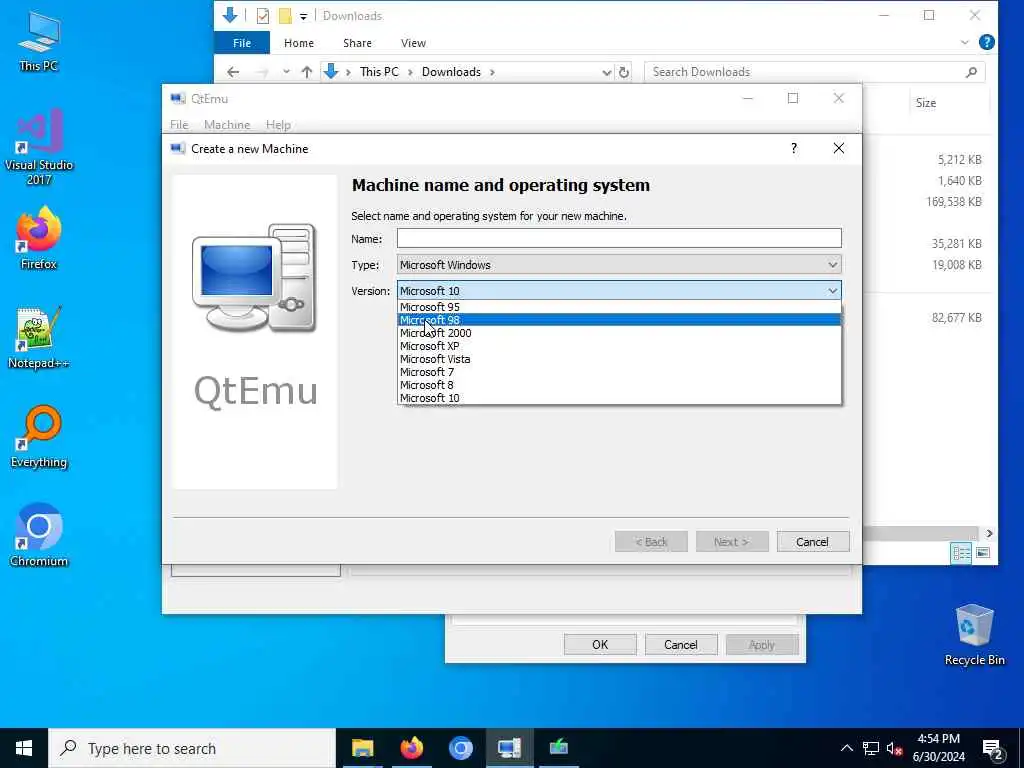
Task: Open QtEmu File menu
Action: [x=179, y=125]
